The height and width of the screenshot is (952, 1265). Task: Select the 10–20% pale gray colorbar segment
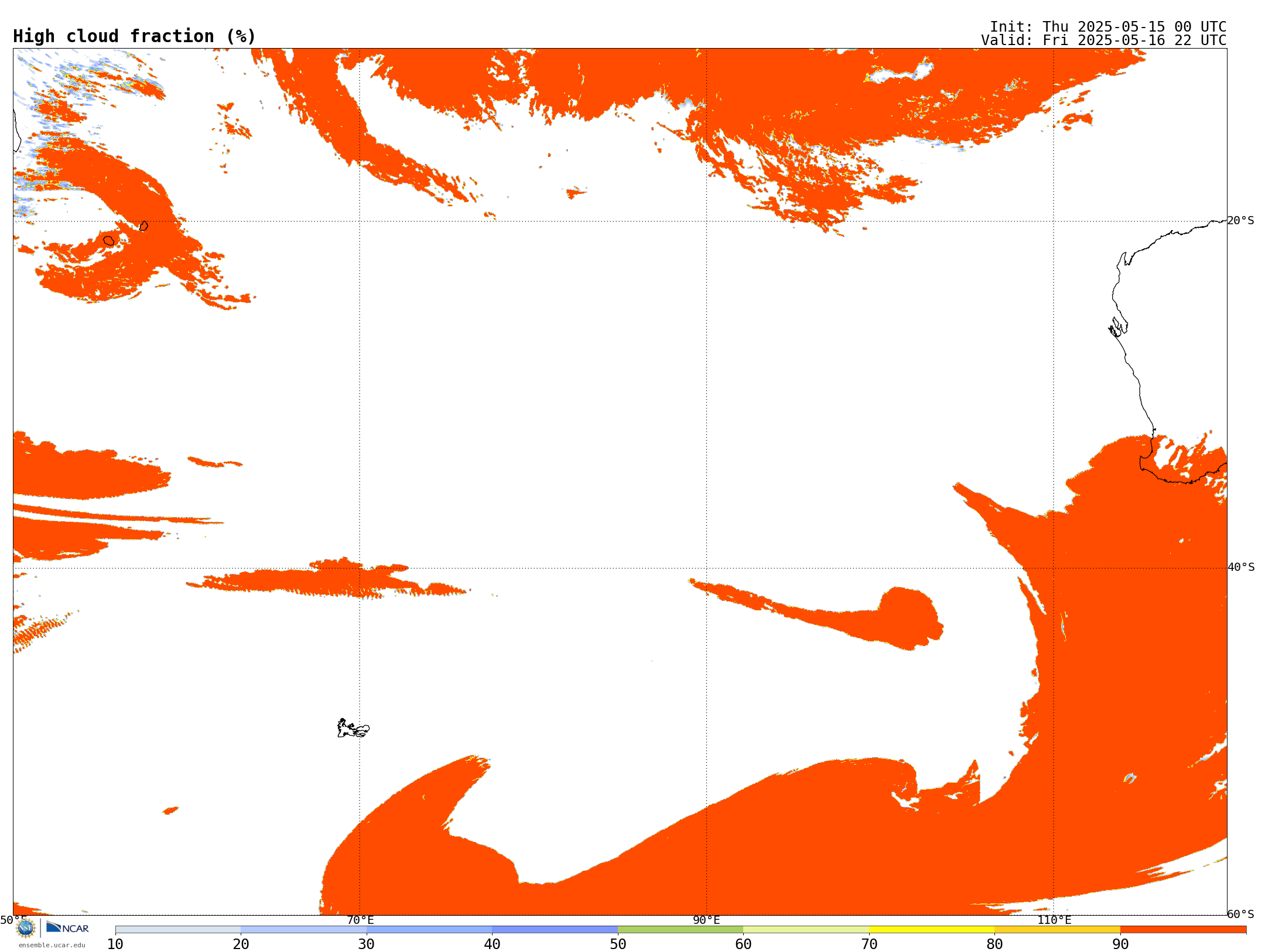pyautogui.click(x=178, y=930)
